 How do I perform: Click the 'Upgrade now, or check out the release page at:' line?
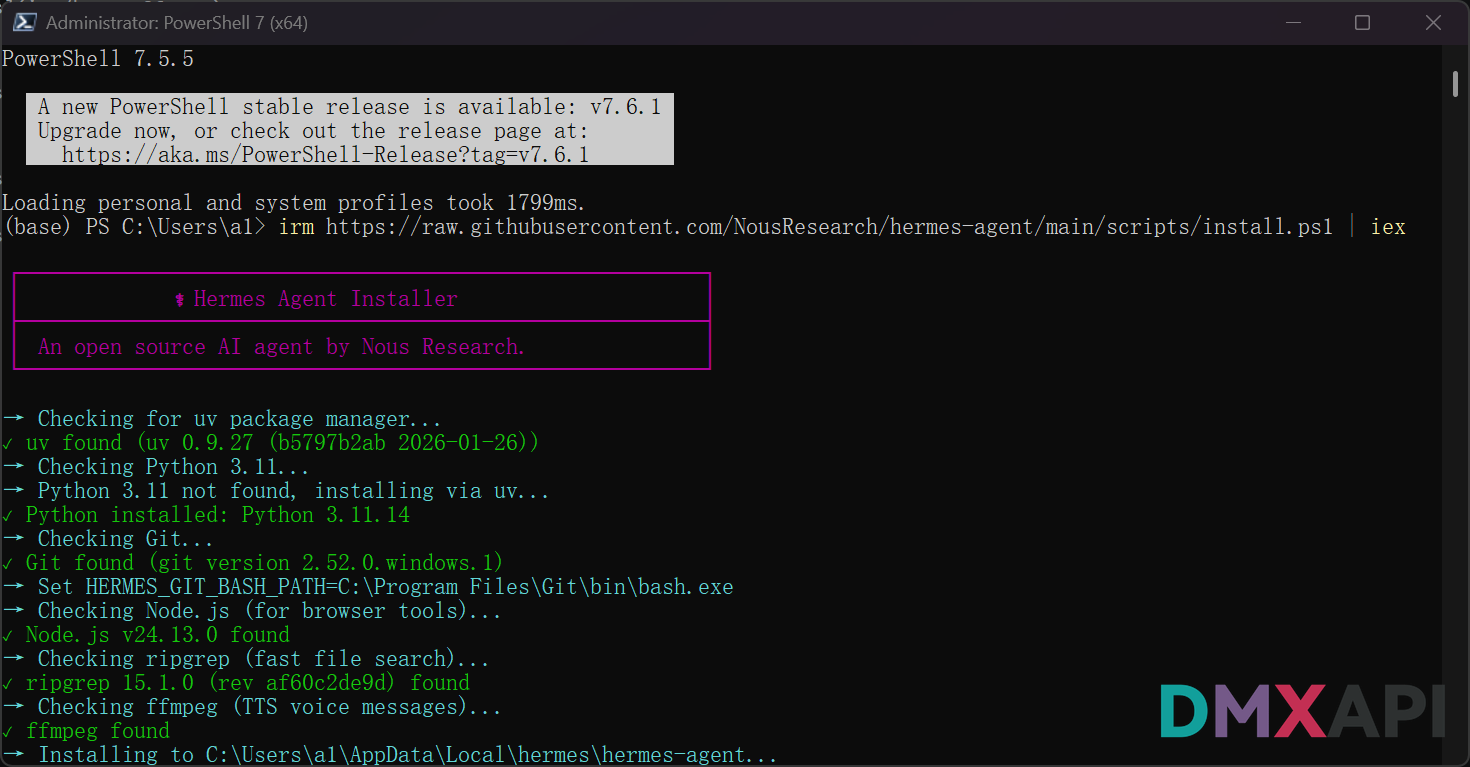[x=313, y=131]
